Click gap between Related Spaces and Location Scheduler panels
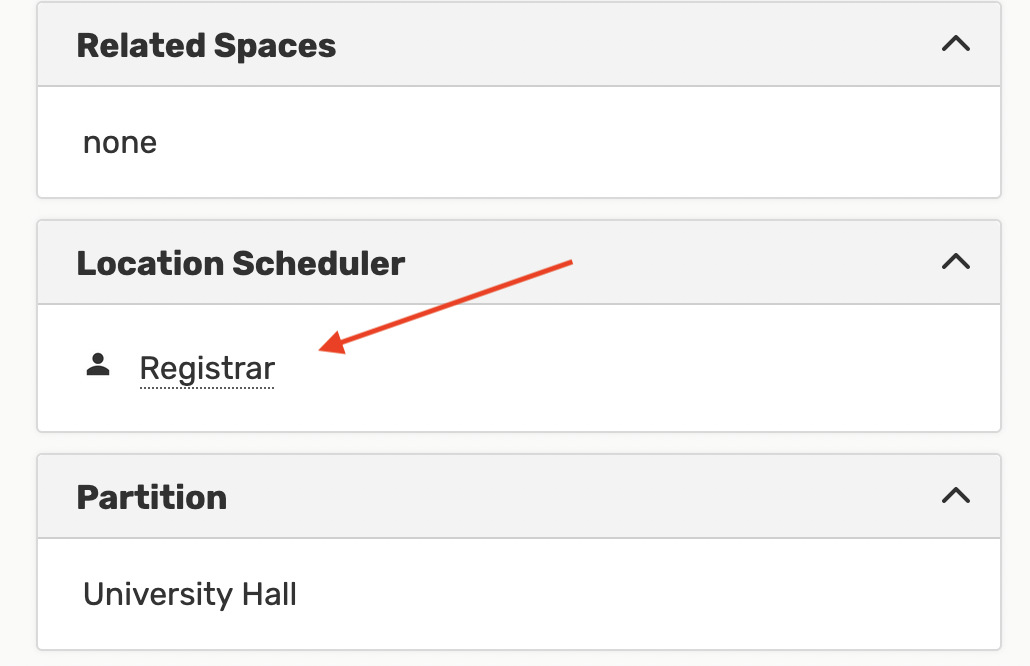This screenshot has height=666, width=1030. click(x=518, y=209)
